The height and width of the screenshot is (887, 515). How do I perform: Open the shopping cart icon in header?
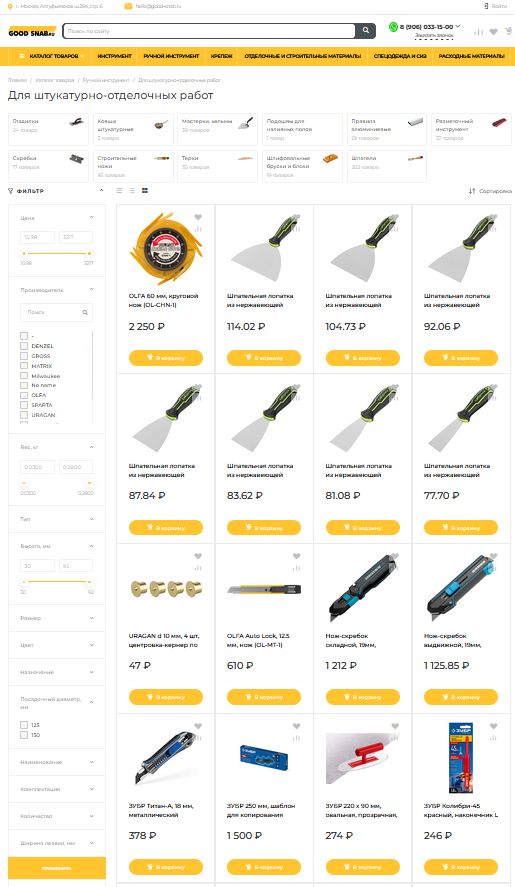click(508, 32)
